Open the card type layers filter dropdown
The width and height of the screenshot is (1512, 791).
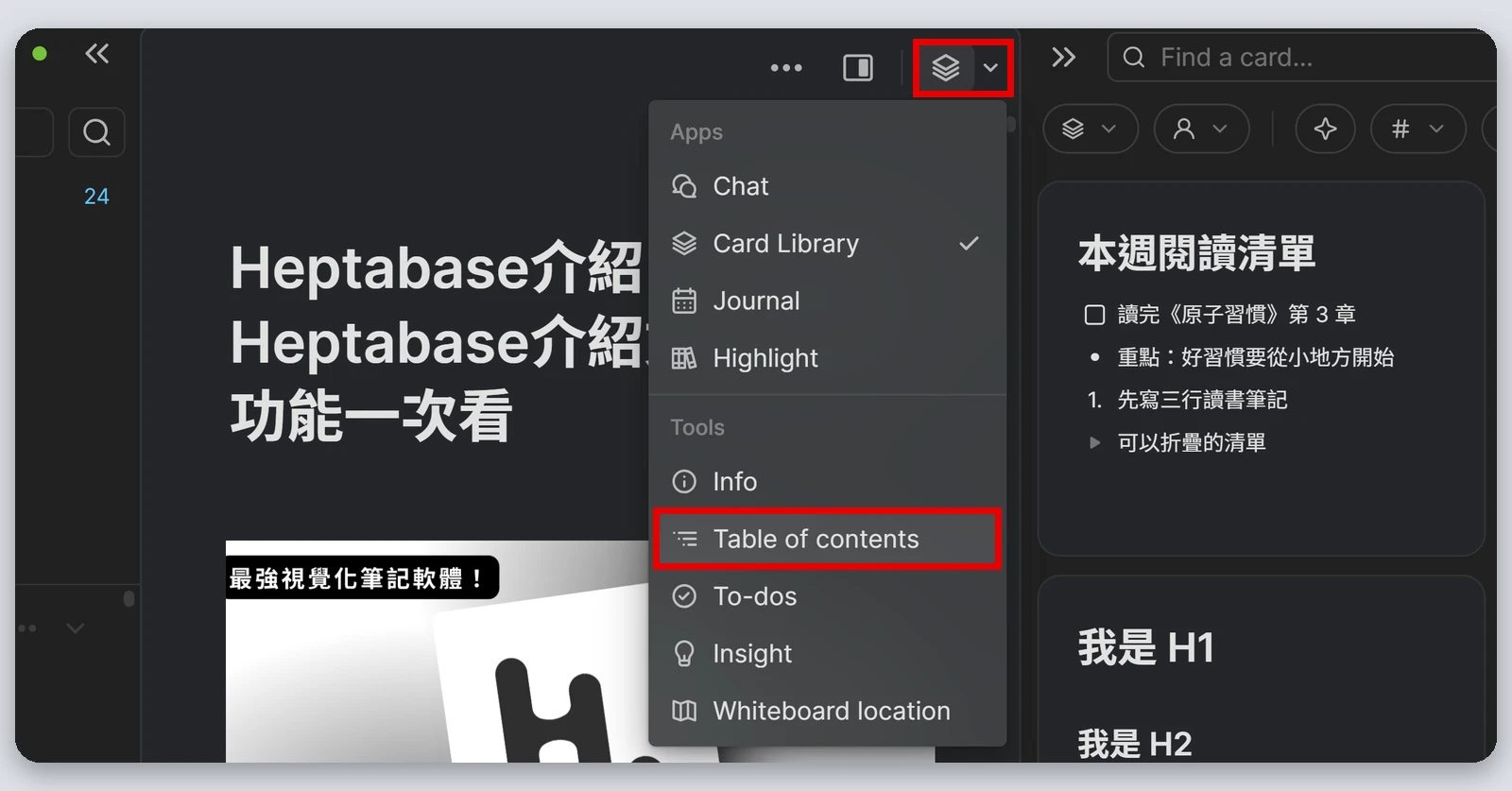pos(1091,129)
